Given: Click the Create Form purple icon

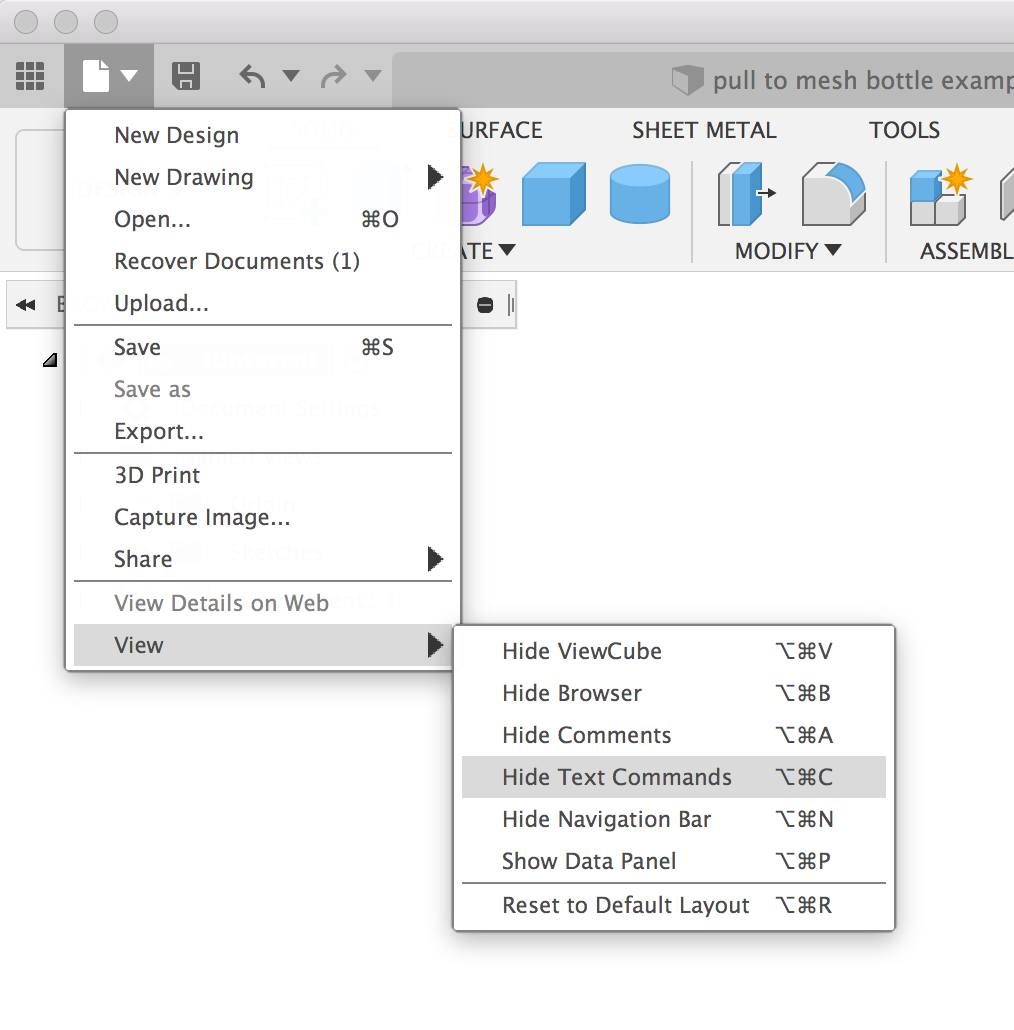Looking at the screenshot, I should click(480, 194).
